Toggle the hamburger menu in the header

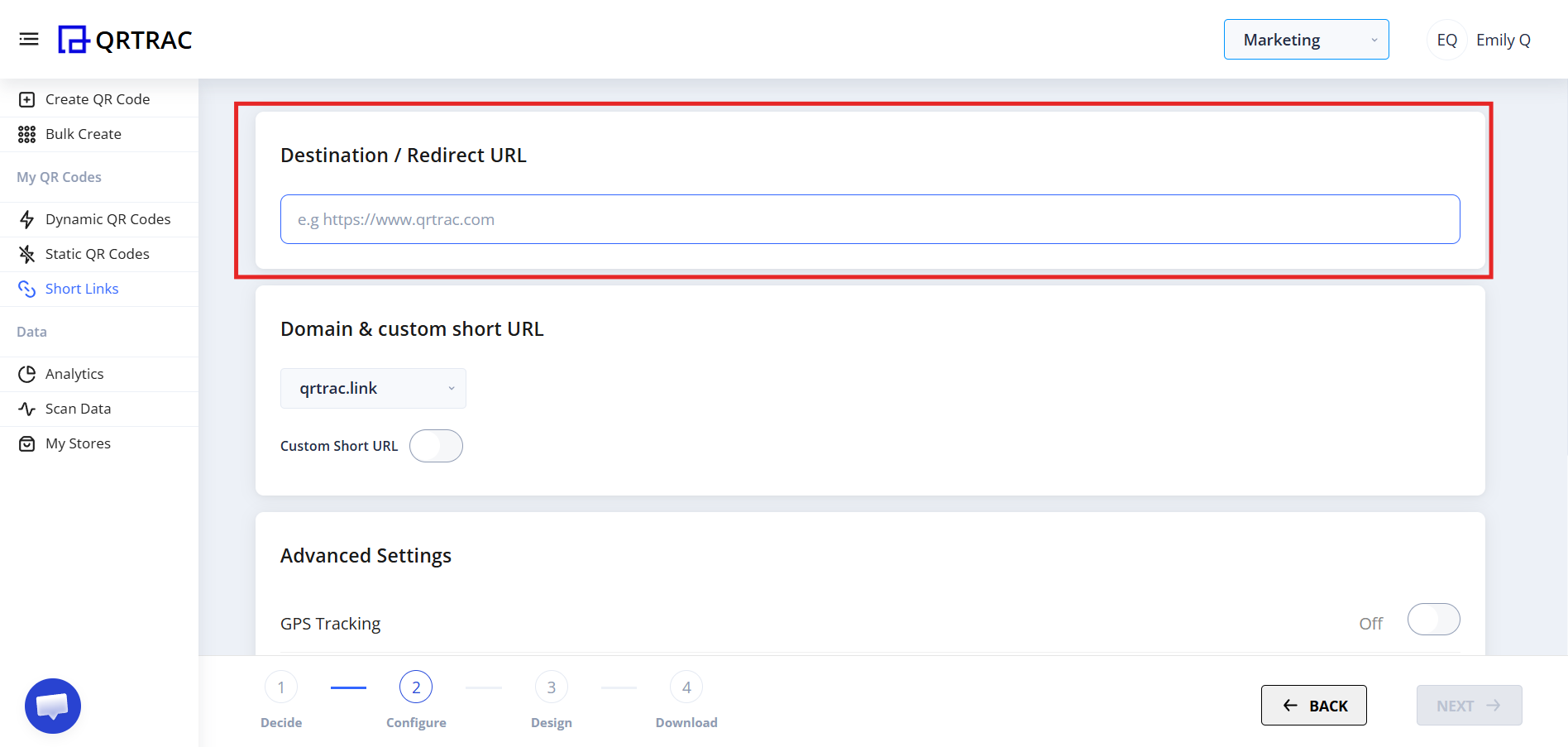pyautogui.click(x=29, y=38)
